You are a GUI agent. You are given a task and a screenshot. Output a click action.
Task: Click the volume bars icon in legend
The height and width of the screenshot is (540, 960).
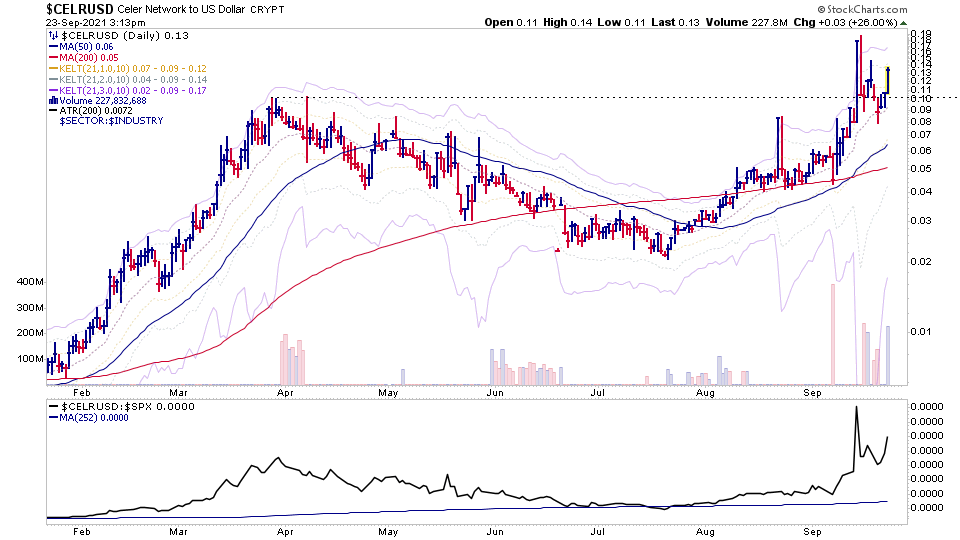53,100
